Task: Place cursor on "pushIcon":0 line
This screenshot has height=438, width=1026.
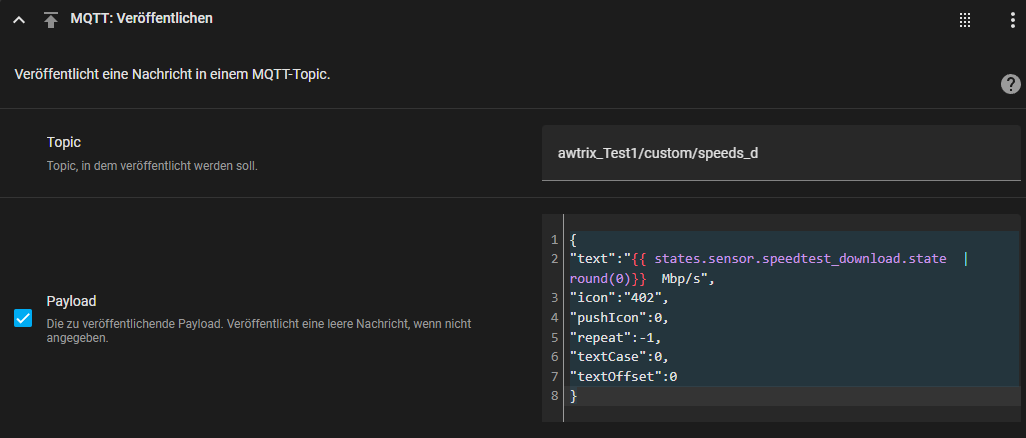Action: [x=620, y=318]
